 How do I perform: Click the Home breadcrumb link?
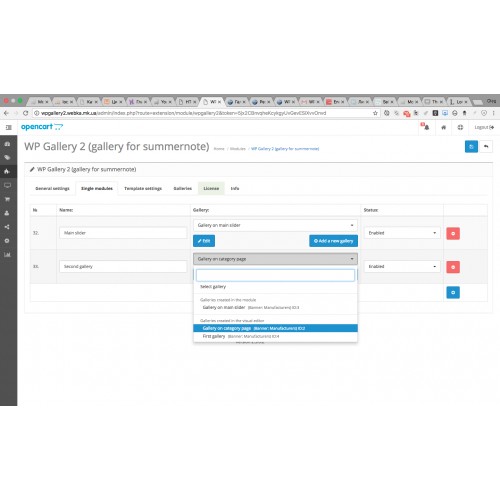click(219, 149)
